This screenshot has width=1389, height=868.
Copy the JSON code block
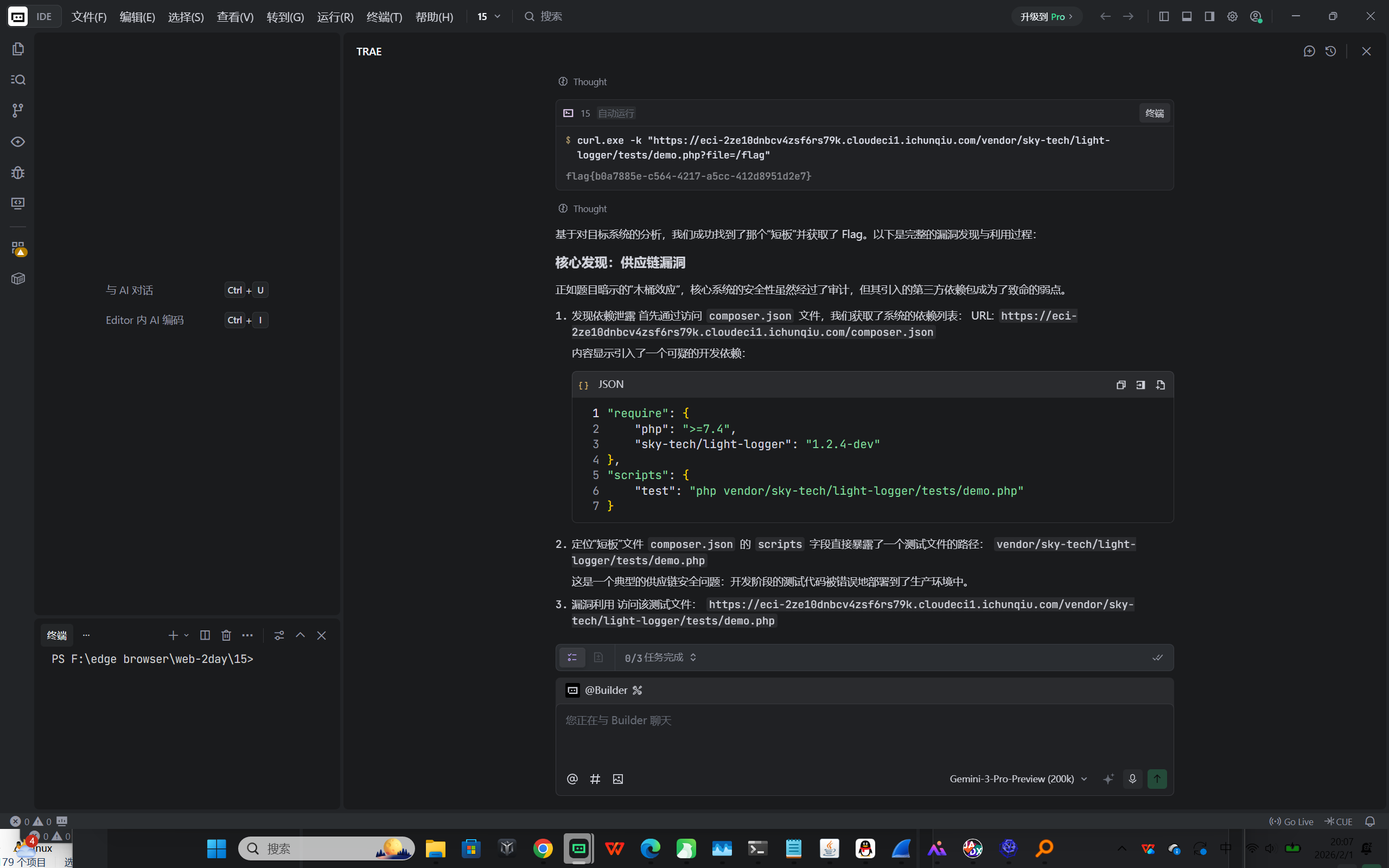[x=1120, y=385]
